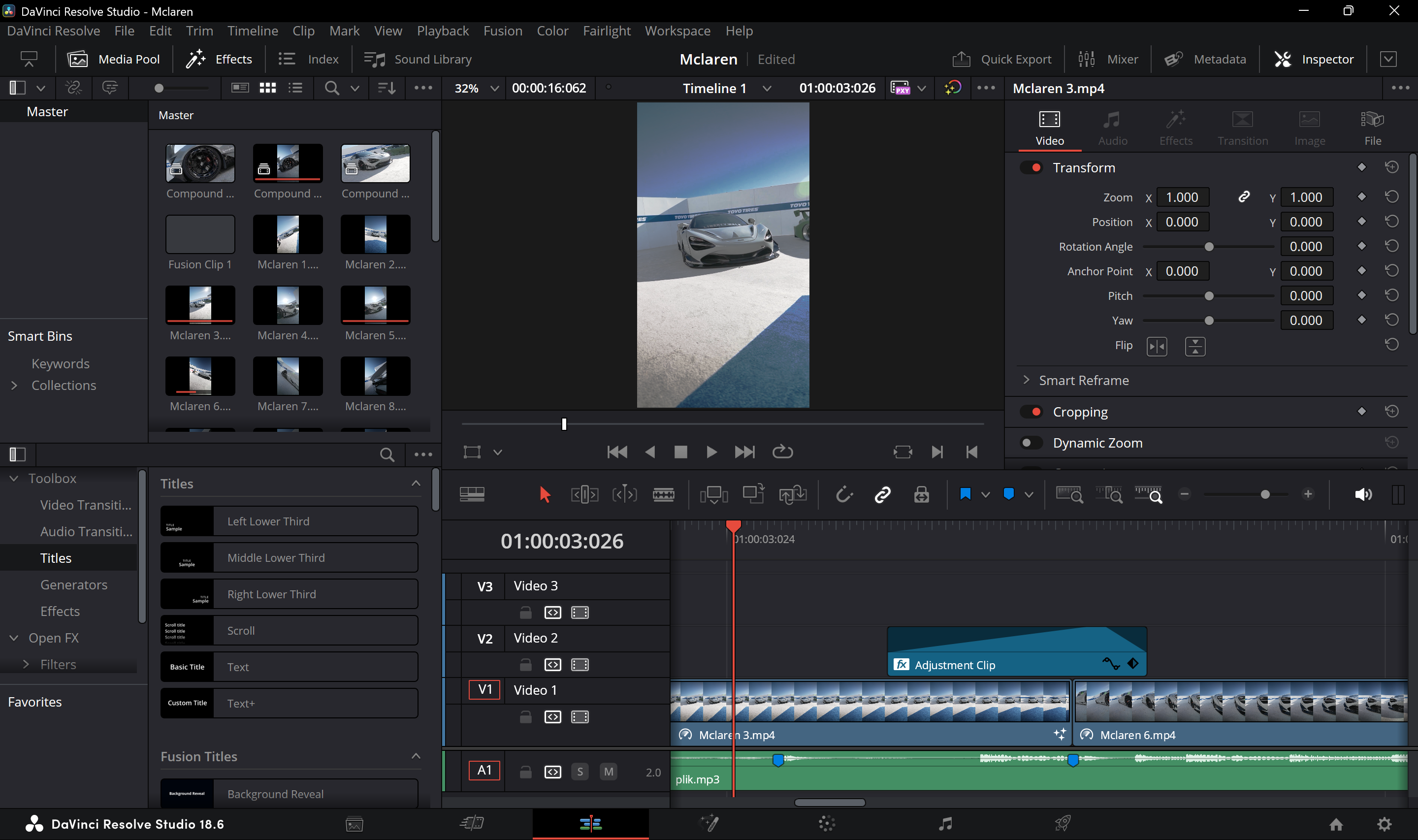Image resolution: width=1418 pixels, height=840 pixels.
Task: Flip the clip vertically
Action: [x=1195, y=346]
